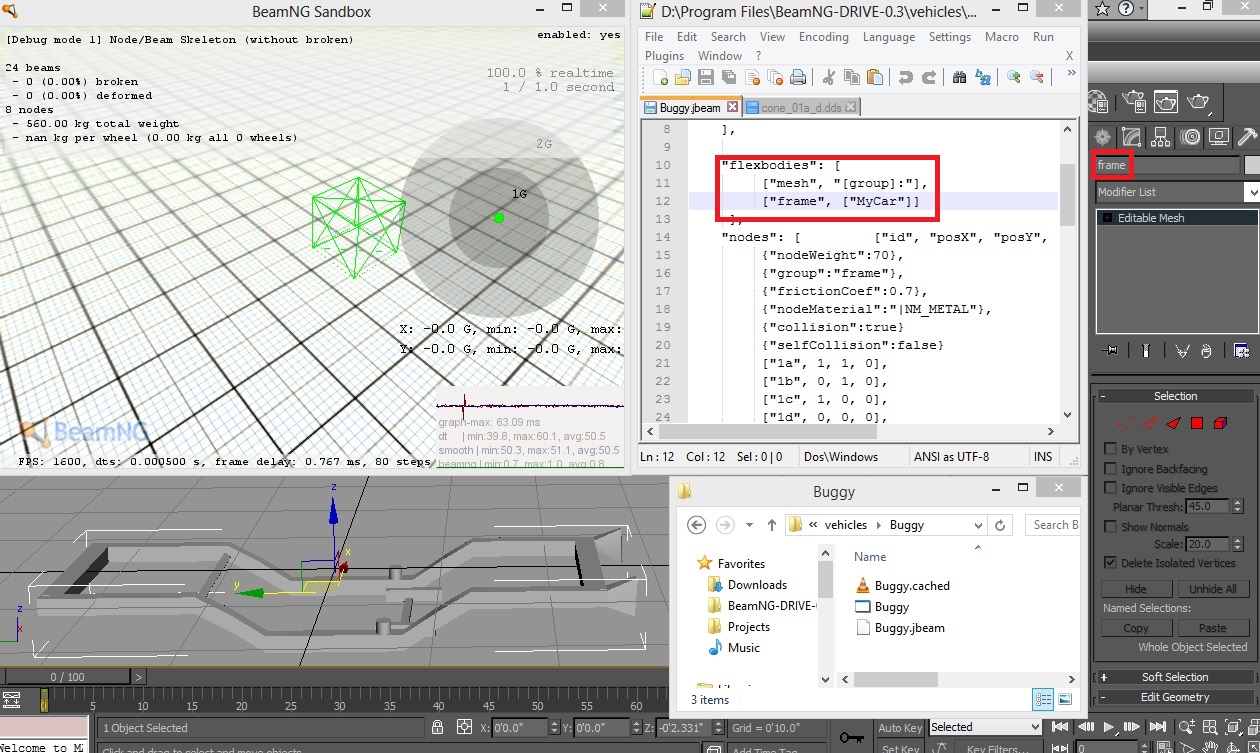The height and width of the screenshot is (753, 1260).
Task: Enable By Vertex checkbox
Action: click(1110, 449)
